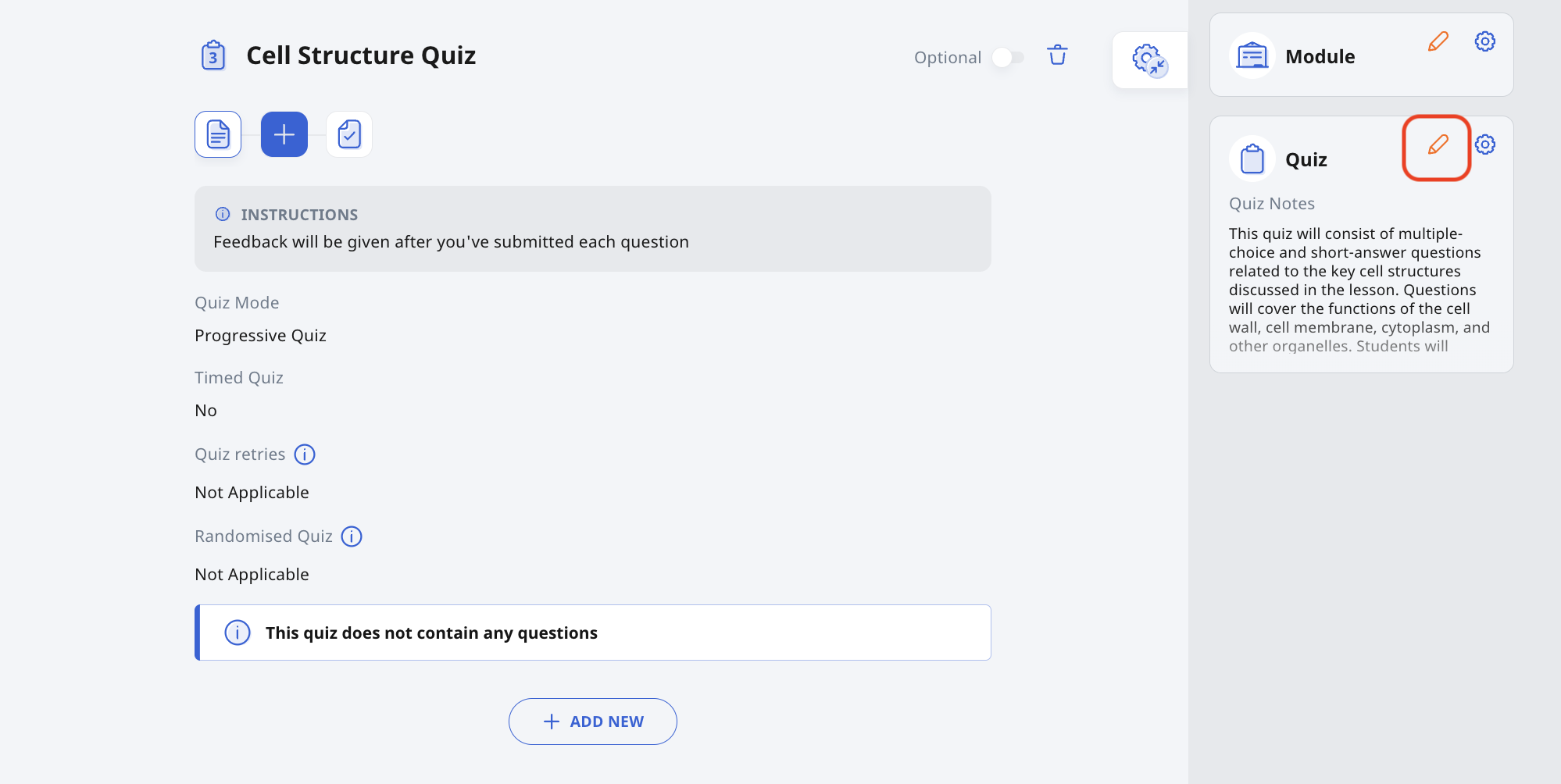Click the collapse settings gear icon at top right

coord(1150,59)
